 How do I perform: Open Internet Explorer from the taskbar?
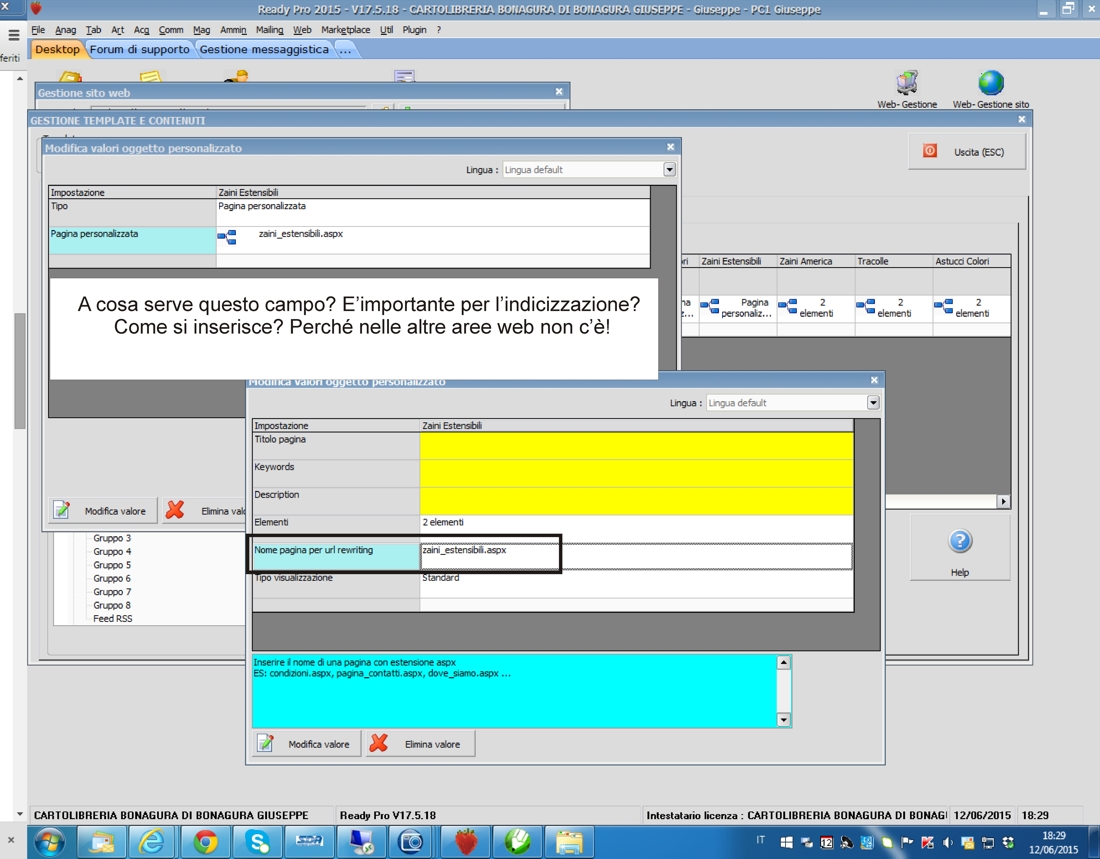[x=152, y=841]
